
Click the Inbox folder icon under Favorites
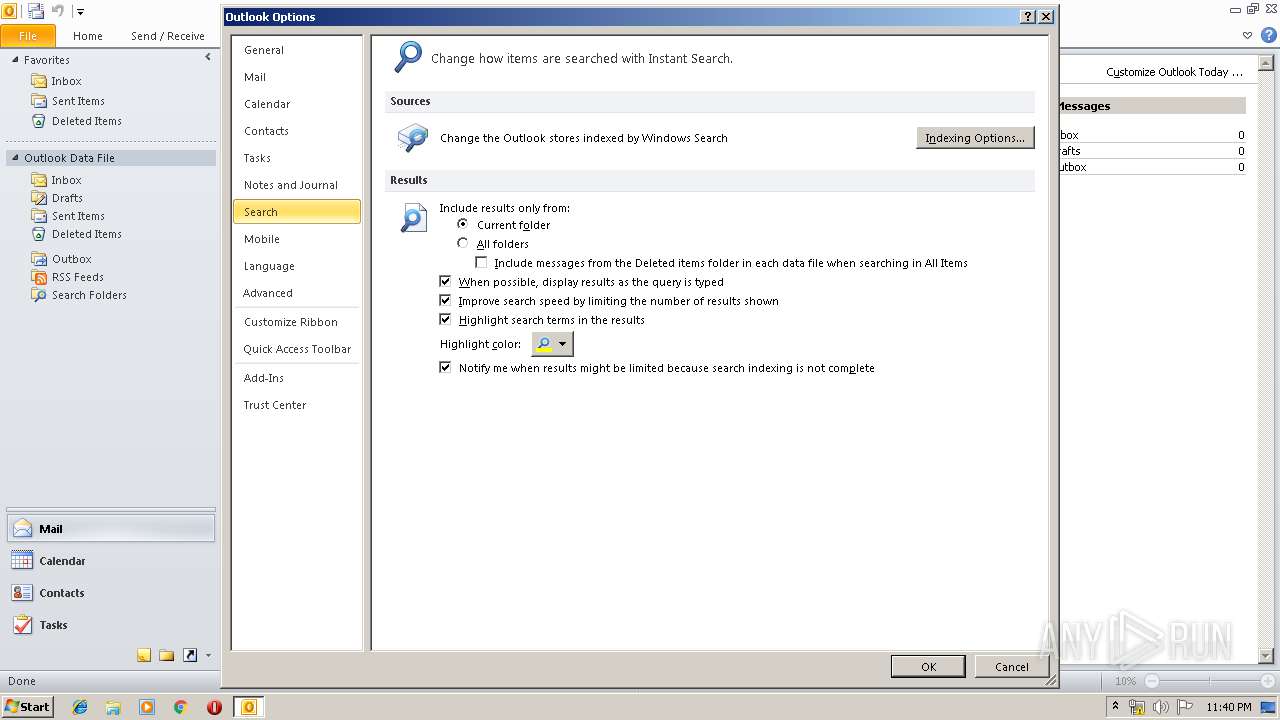pos(39,81)
